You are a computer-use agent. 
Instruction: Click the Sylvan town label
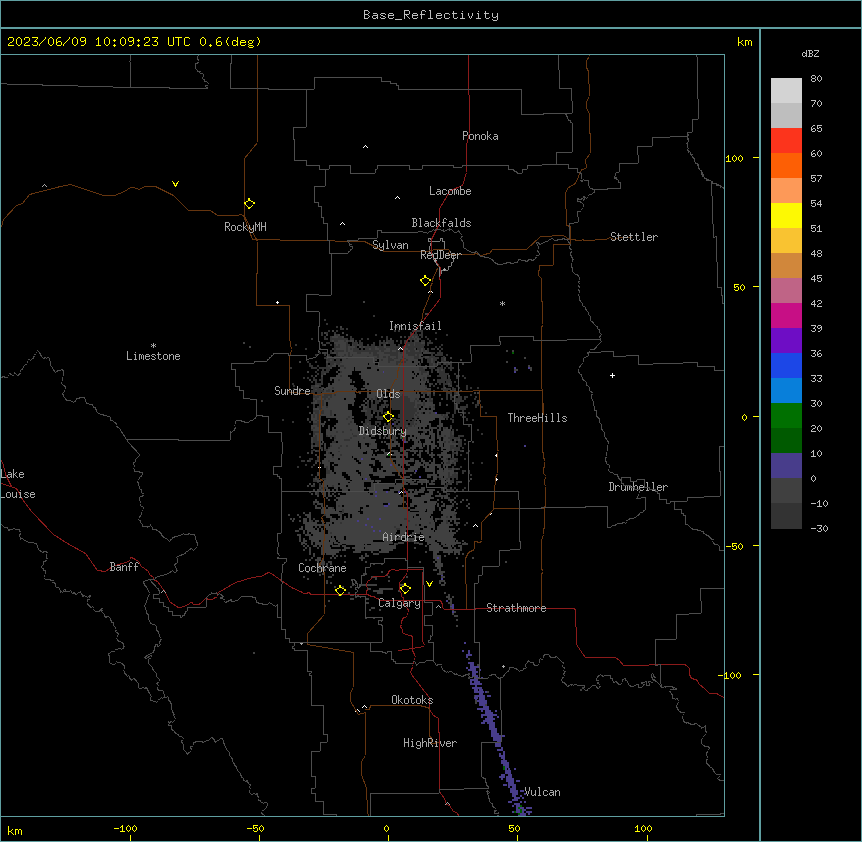(x=390, y=245)
